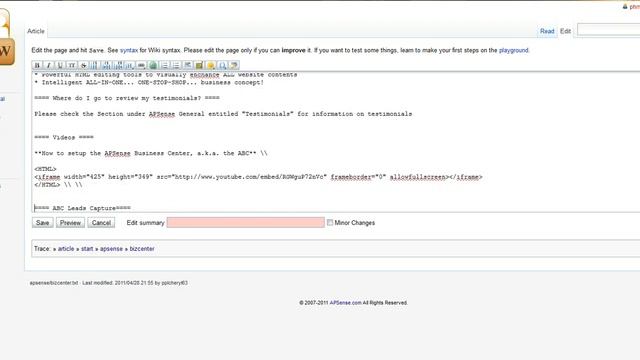
Task: Cancel the page editing
Action: (101, 223)
